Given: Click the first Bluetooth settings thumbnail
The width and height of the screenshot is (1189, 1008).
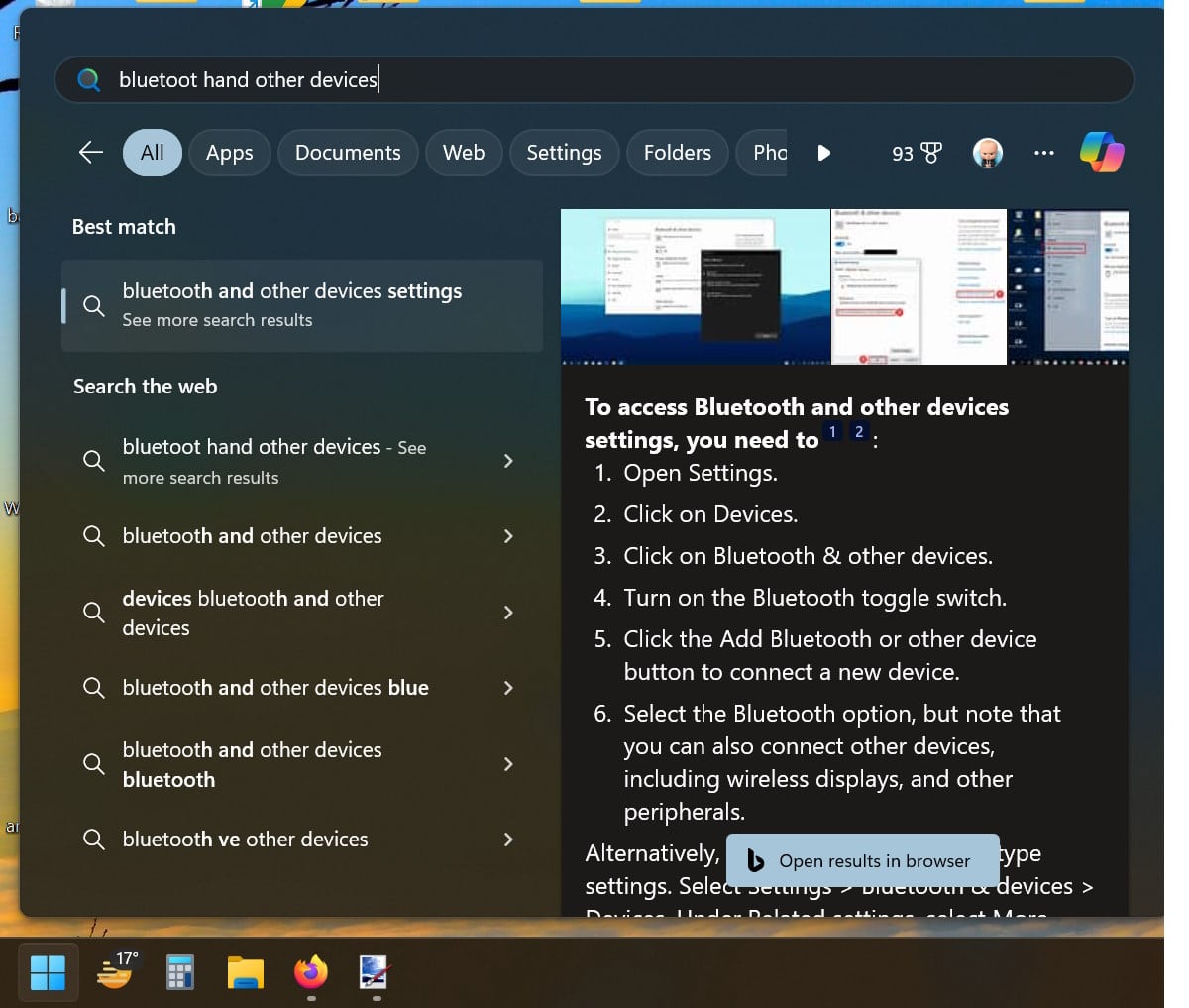Looking at the screenshot, I should point(695,286).
